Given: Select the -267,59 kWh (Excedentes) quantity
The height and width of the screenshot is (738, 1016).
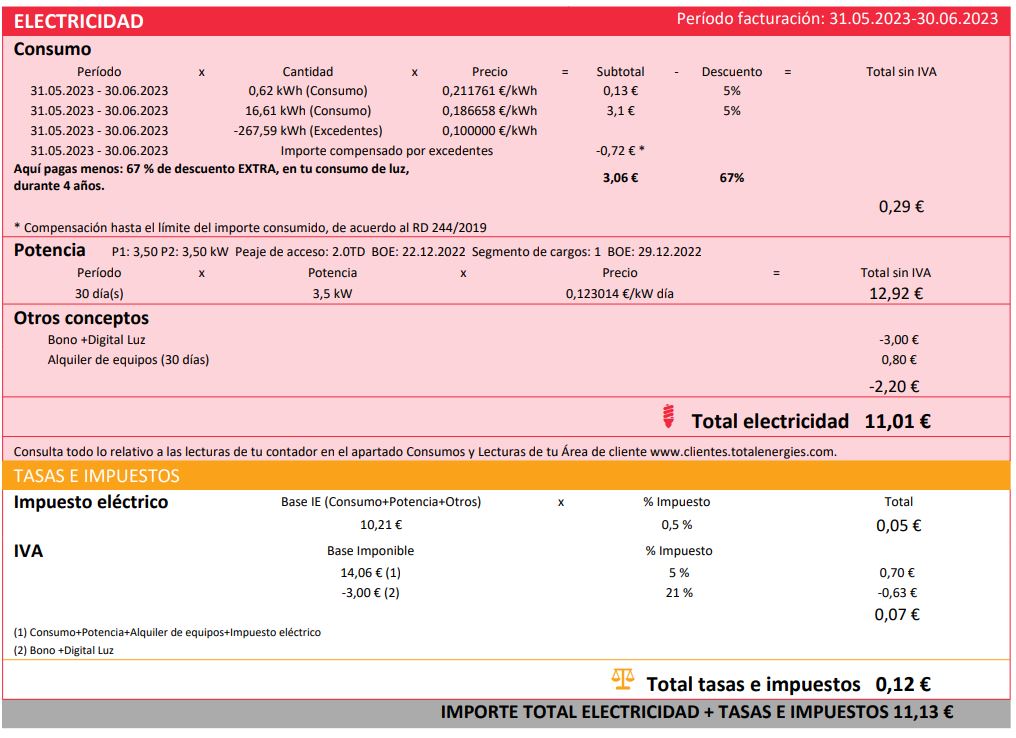Looking at the screenshot, I should 308,131.
